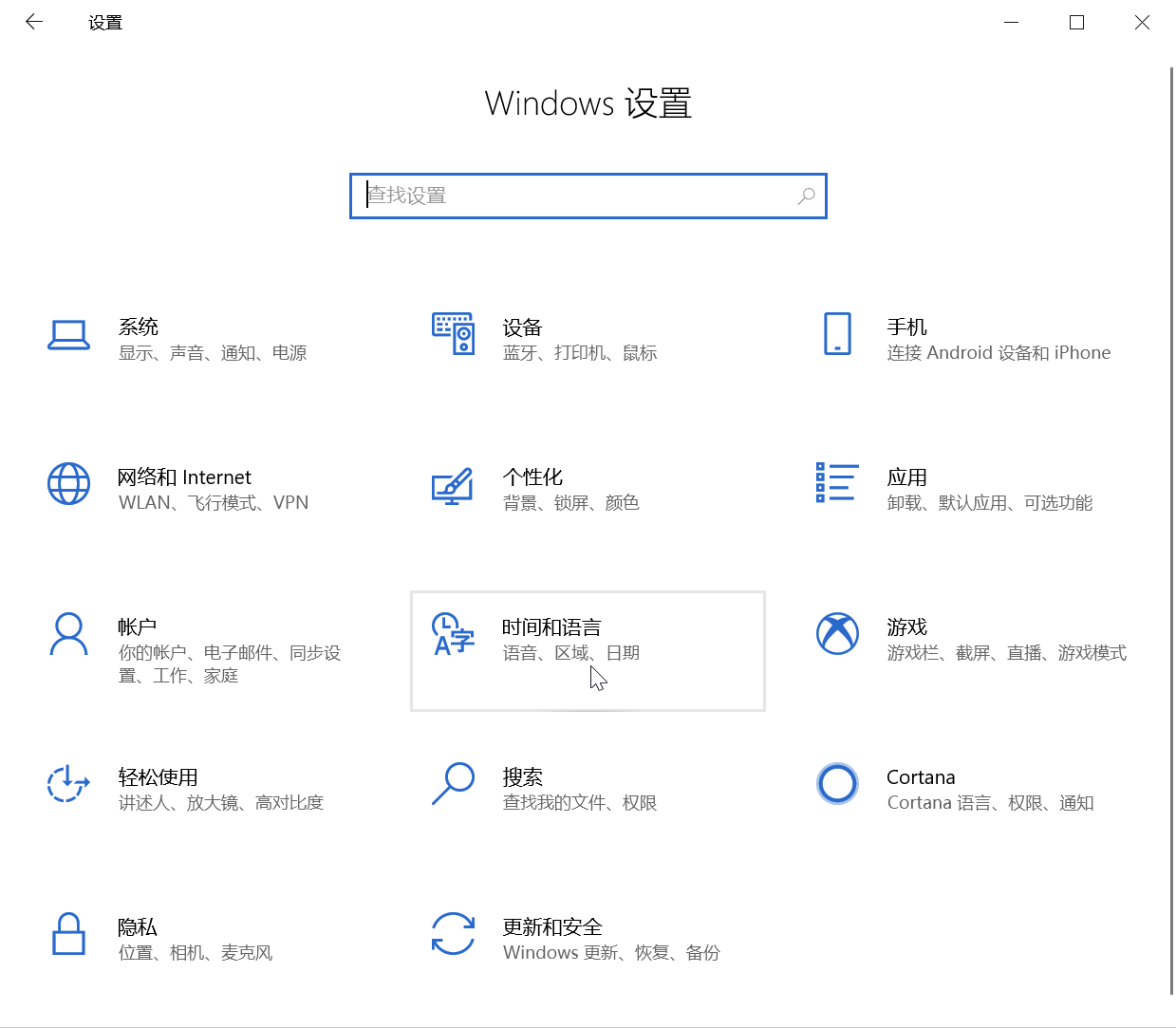Open 网络和 Internet settings title

[x=185, y=477]
